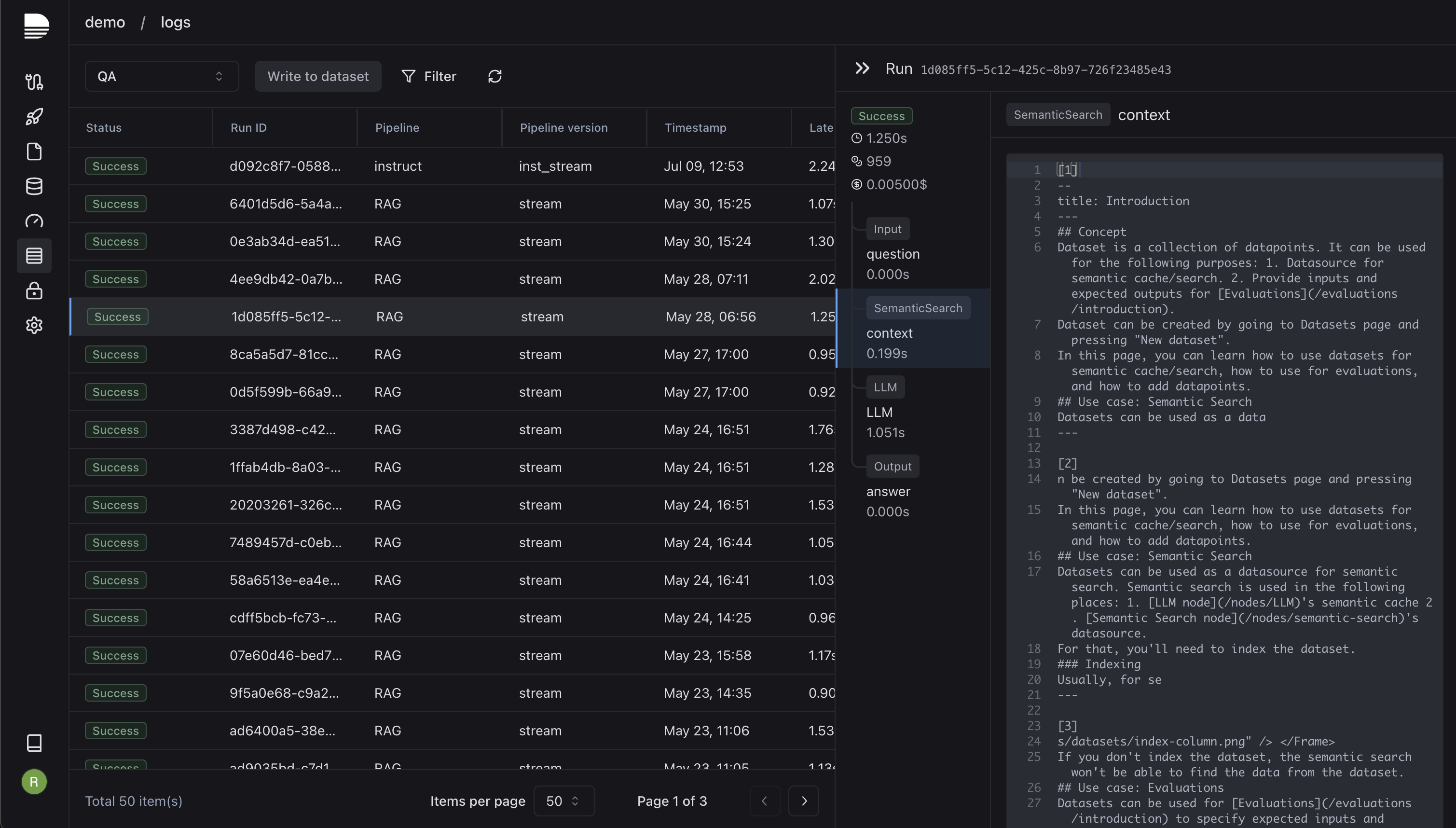Screen dimensions: 1456x828
Task: Click the gauge evaluations icon
Action: (x=34, y=221)
